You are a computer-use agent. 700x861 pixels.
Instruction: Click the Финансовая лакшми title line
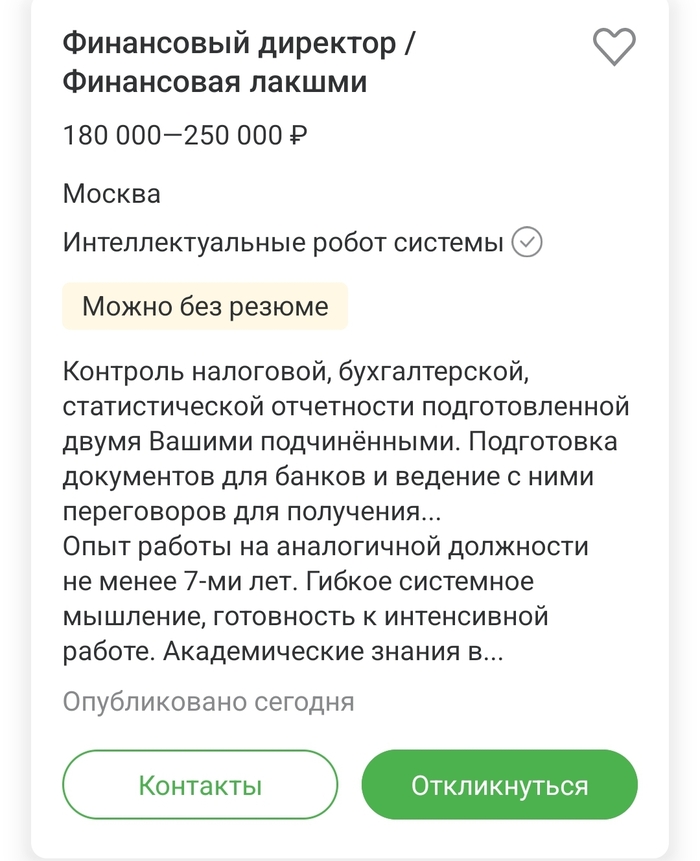(214, 82)
